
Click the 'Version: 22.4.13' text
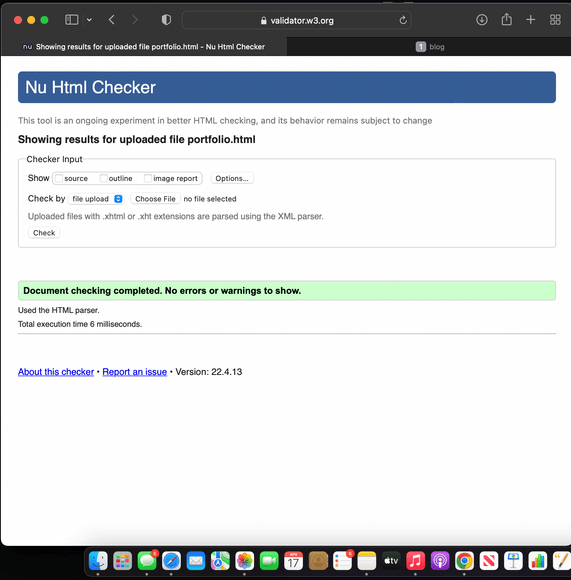pyautogui.click(x=209, y=372)
